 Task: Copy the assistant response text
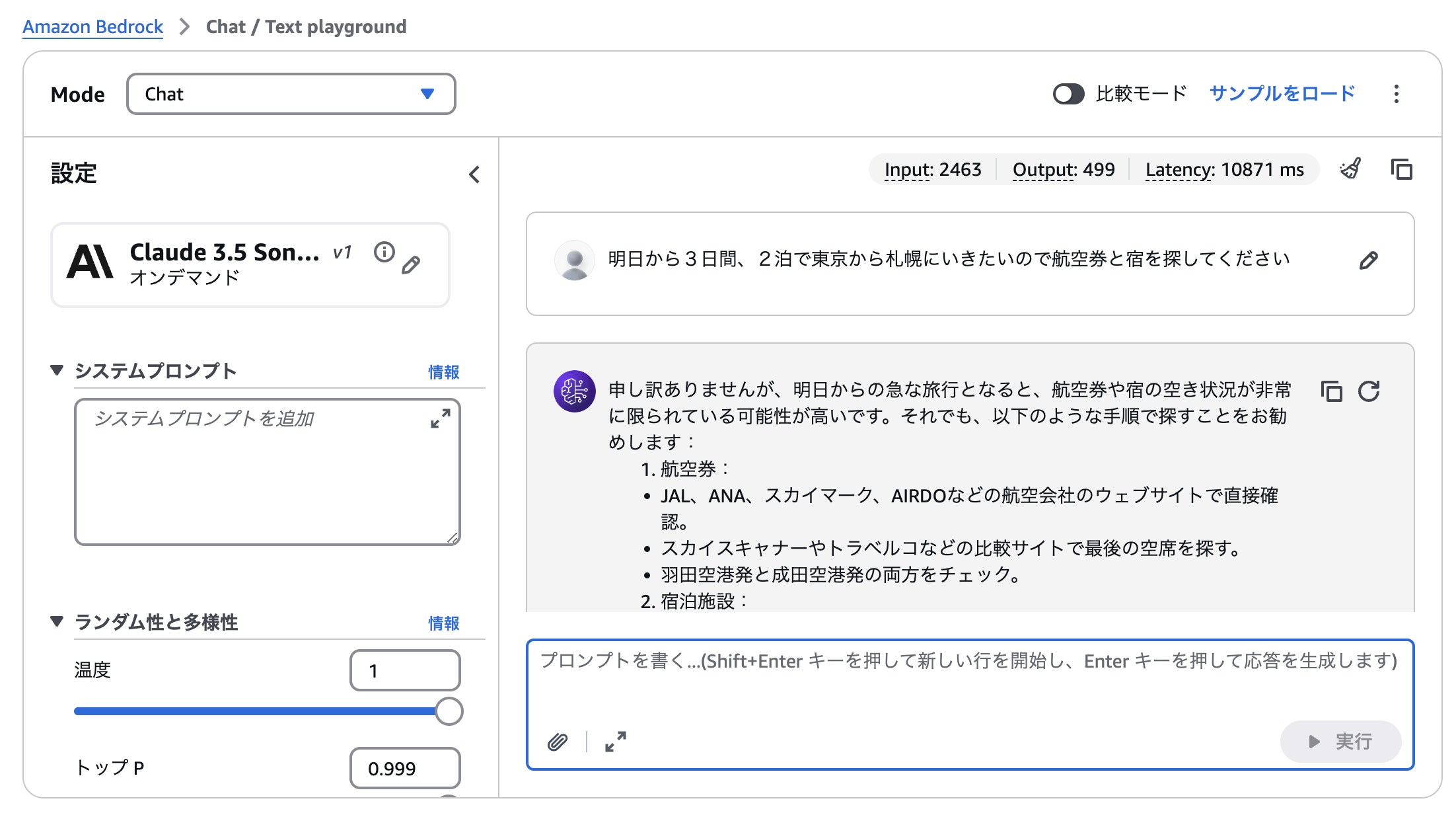[x=1331, y=391]
